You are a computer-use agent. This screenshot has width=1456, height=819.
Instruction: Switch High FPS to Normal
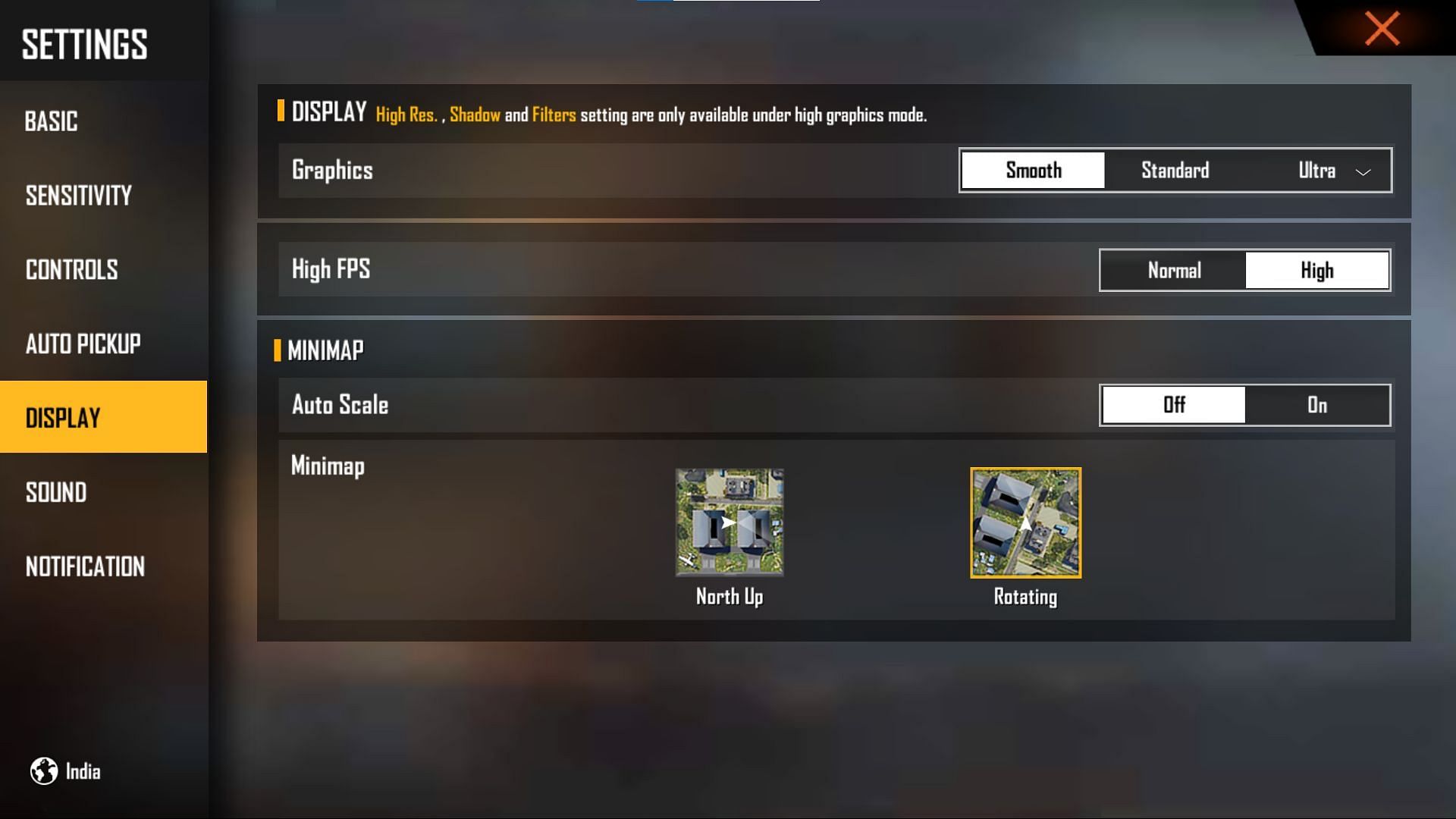[1174, 270]
